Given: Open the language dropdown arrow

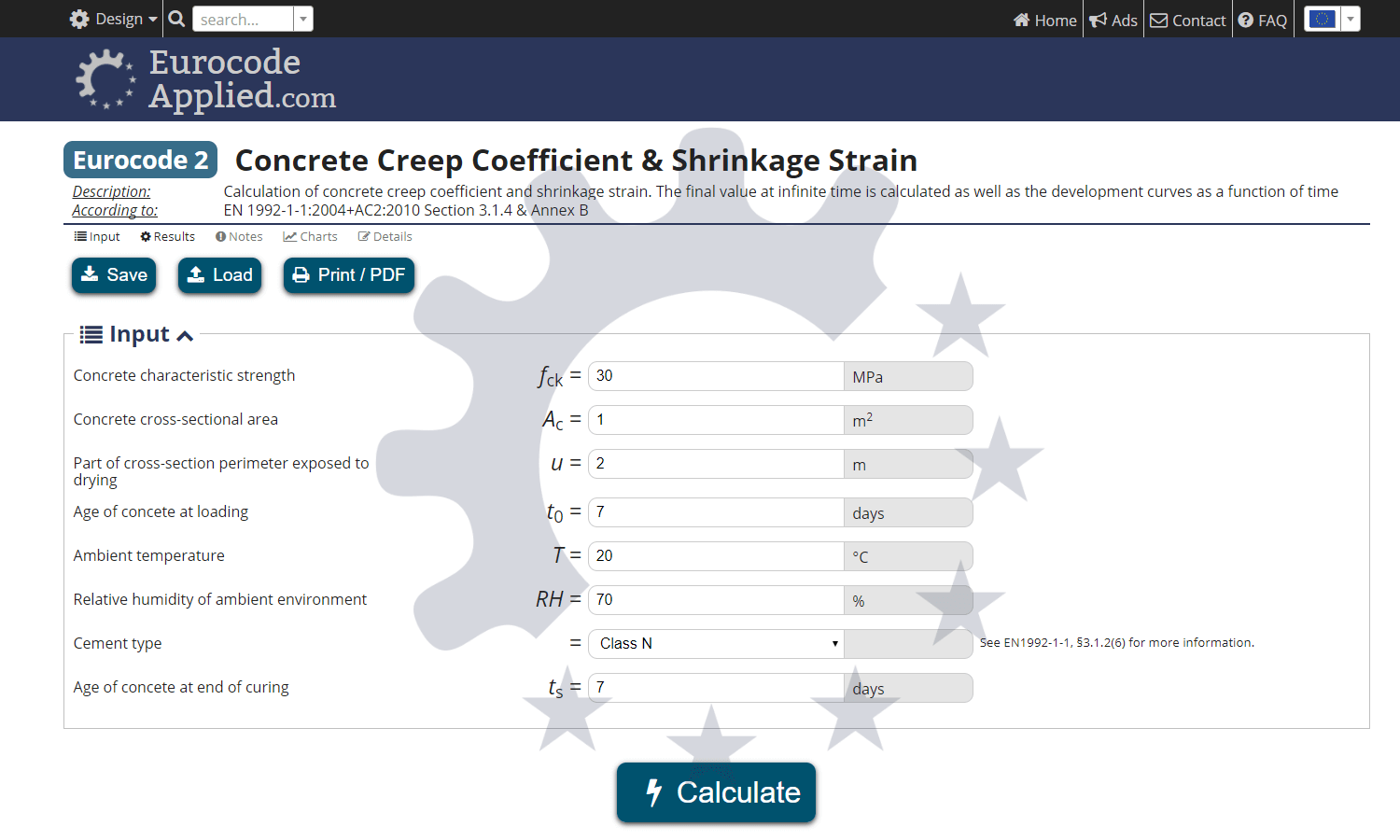Looking at the screenshot, I should click(1351, 19).
